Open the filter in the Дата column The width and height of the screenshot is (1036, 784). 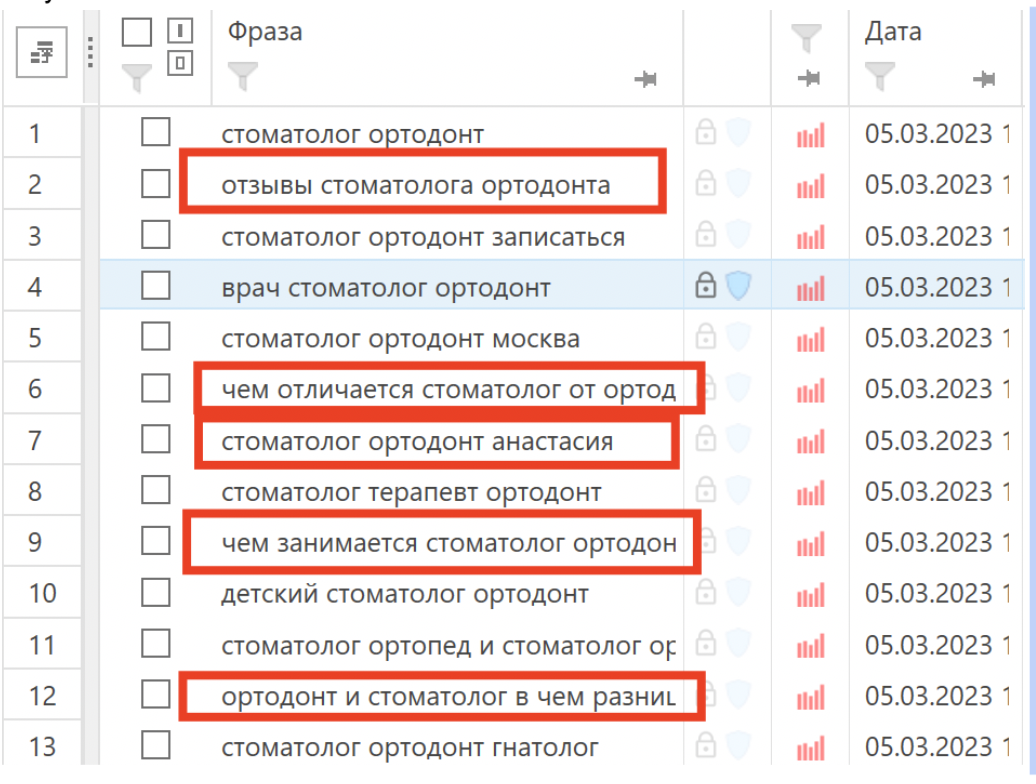(x=880, y=73)
